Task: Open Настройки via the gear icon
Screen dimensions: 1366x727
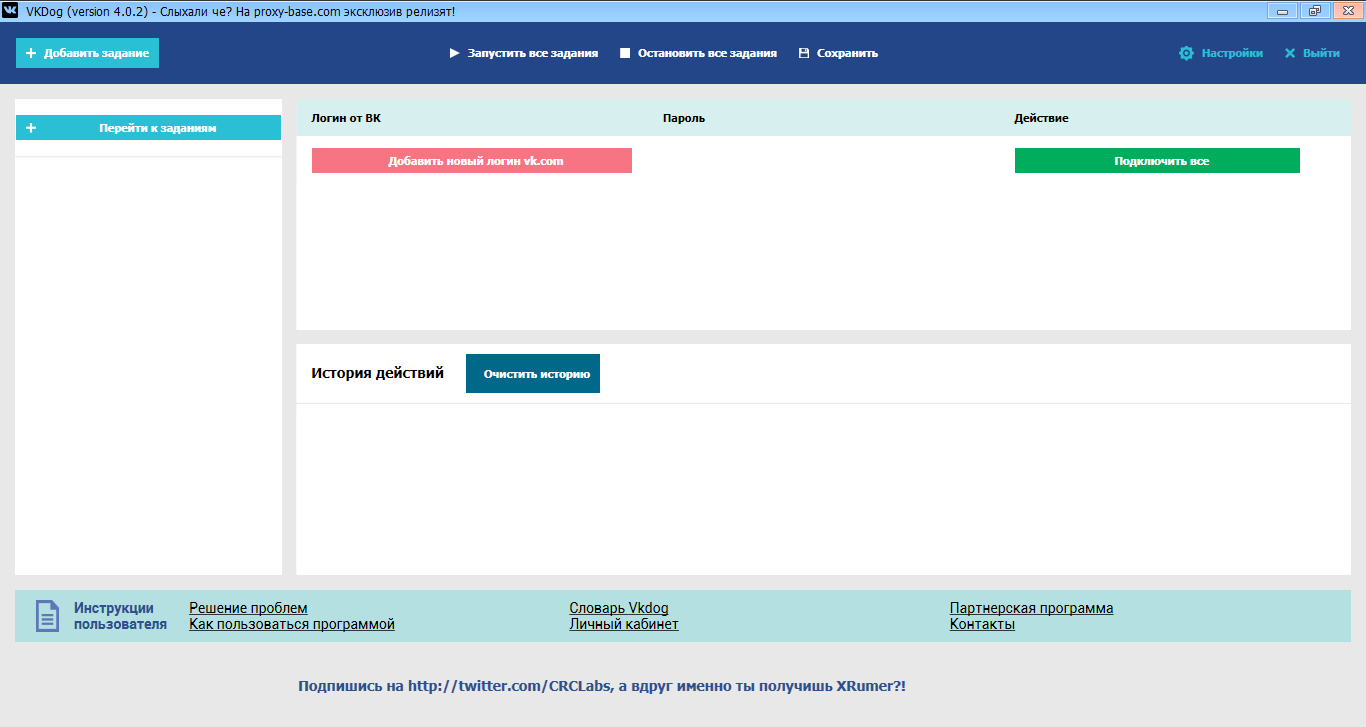Action: pos(1186,53)
